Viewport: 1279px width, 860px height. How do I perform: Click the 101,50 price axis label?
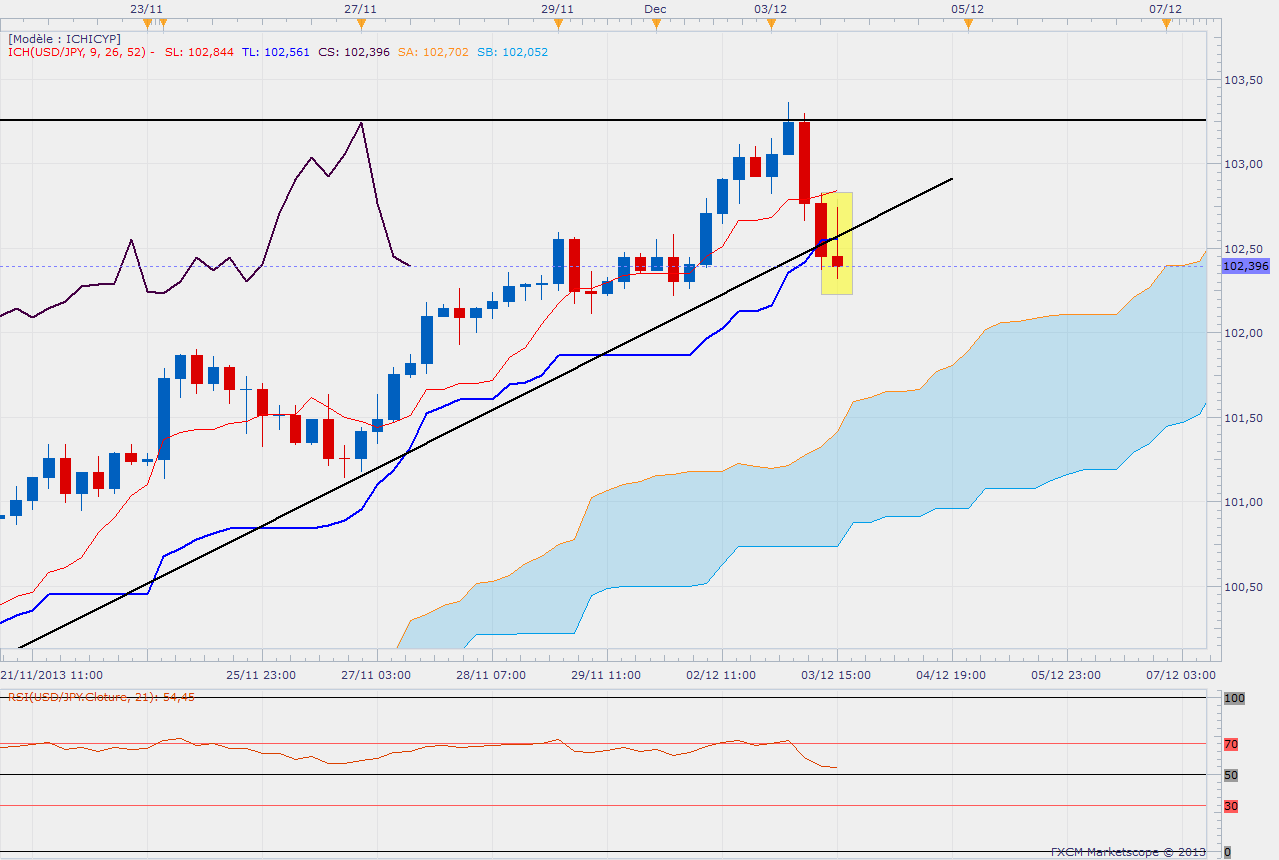[1244, 418]
